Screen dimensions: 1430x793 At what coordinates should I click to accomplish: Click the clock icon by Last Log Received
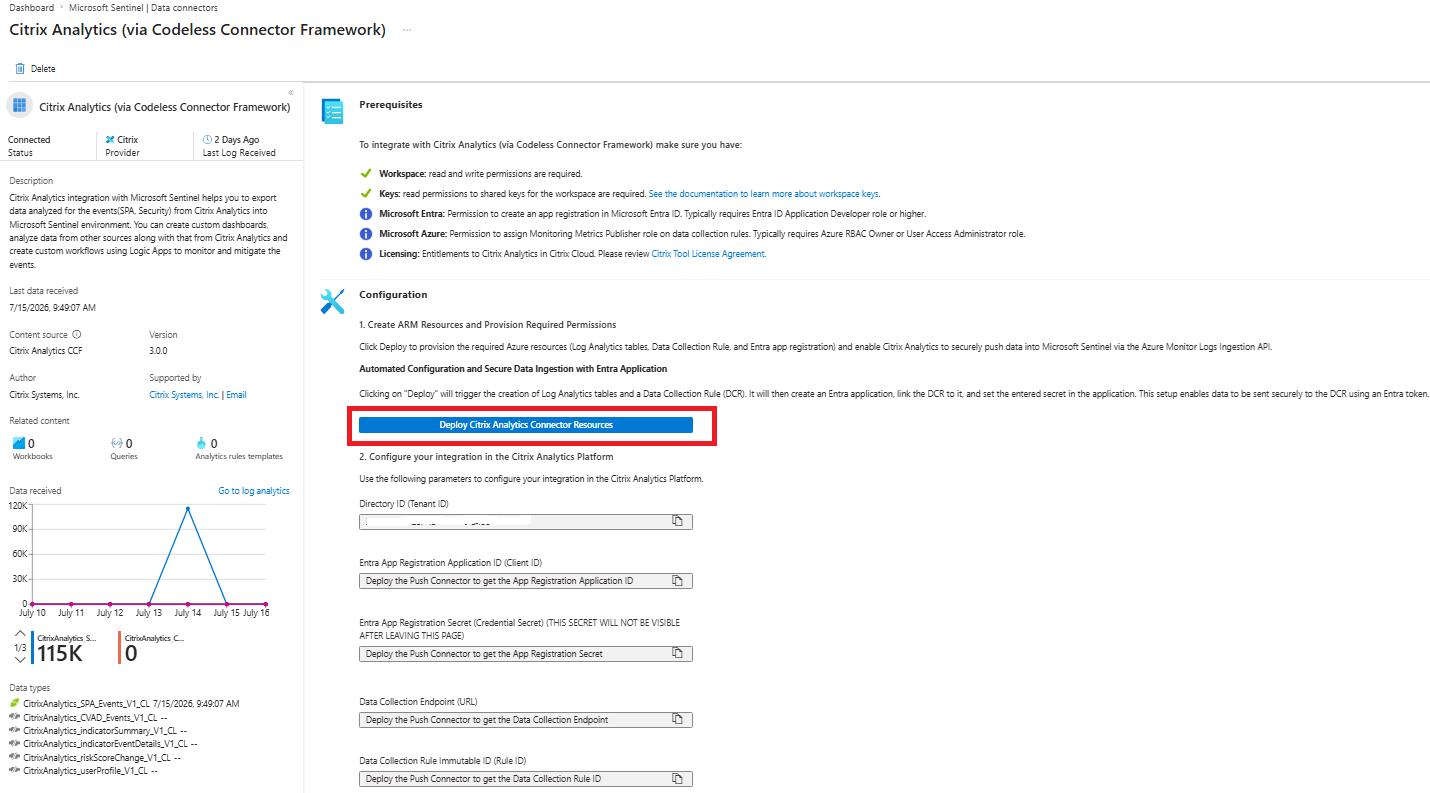(x=207, y=140)
